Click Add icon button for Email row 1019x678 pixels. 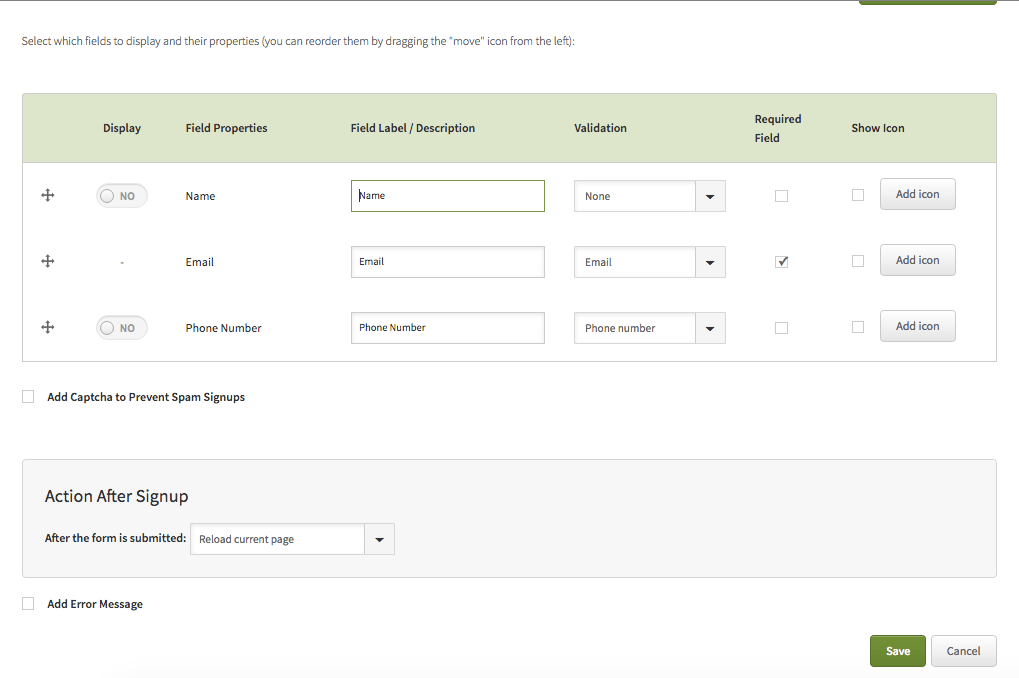click(918, 260)
